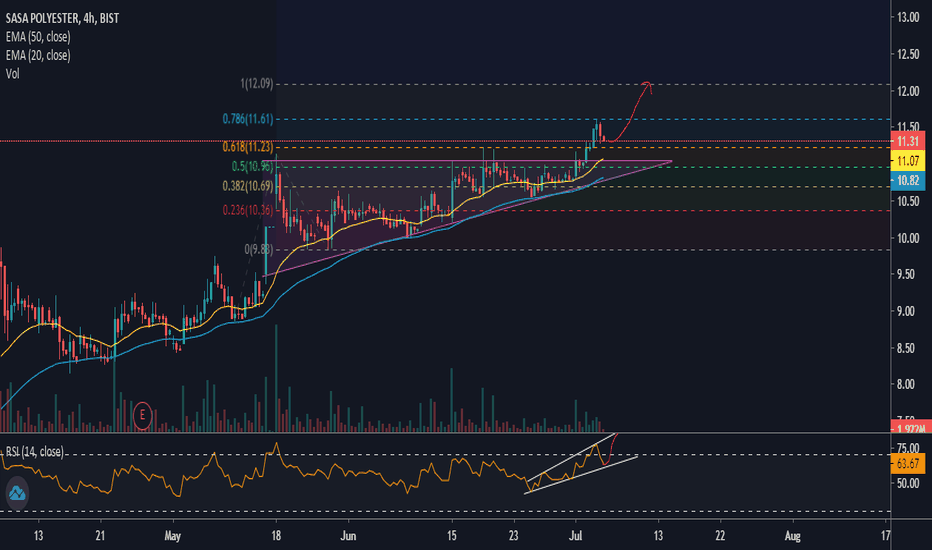This screenshot has height=550, width=932.
Task: Click the 12.00 price axis label
Action: click(908, 91)
